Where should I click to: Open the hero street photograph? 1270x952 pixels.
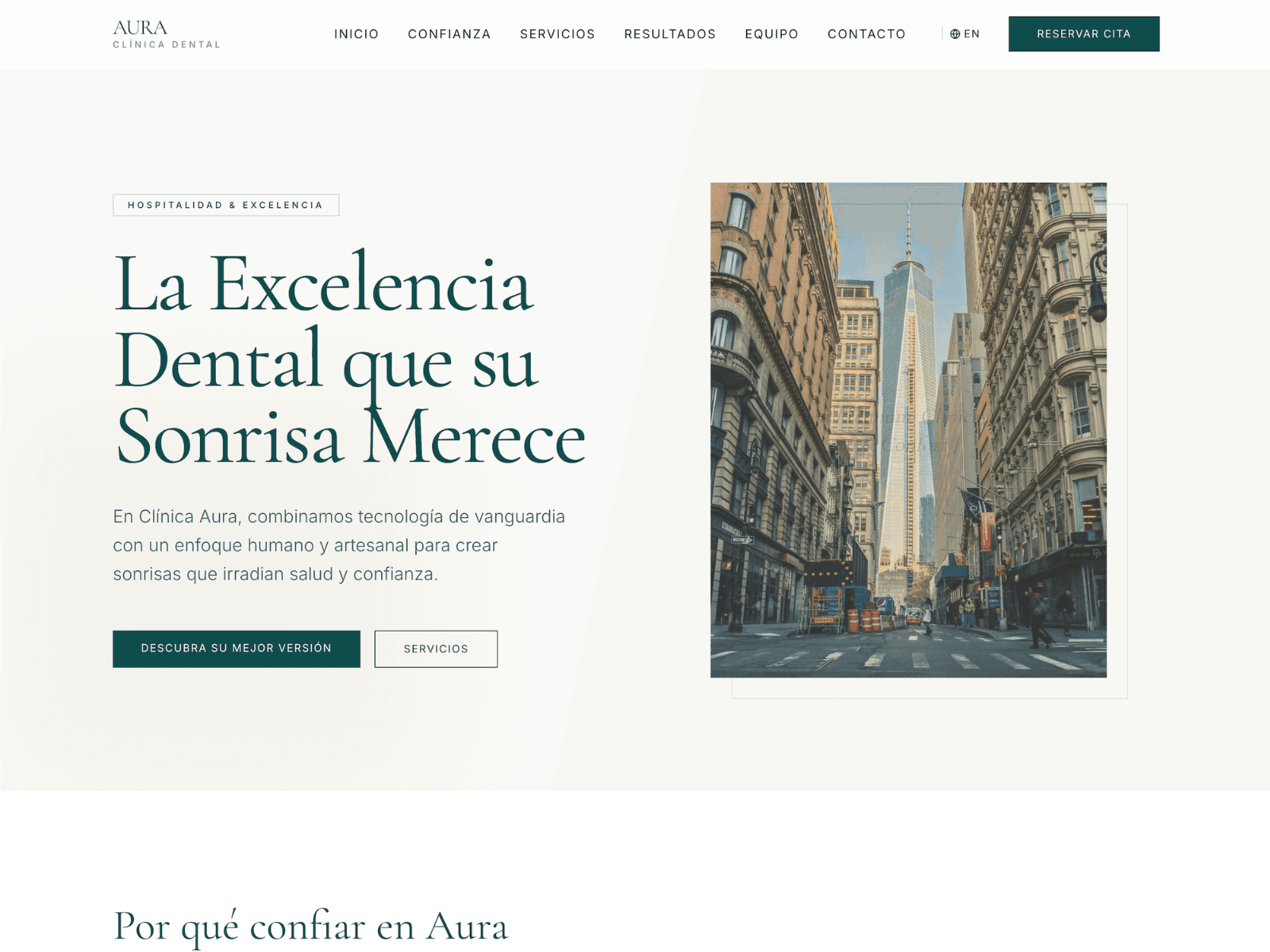(x=907, y=428)
